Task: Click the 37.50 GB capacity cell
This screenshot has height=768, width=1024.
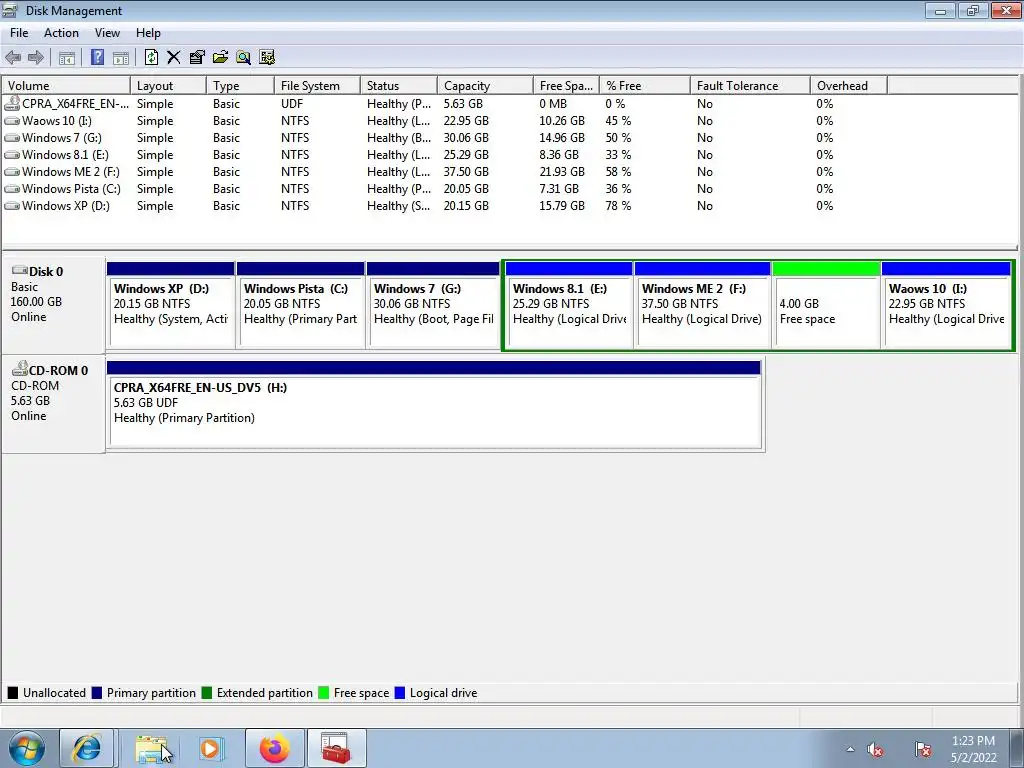Action: point(466,172)
